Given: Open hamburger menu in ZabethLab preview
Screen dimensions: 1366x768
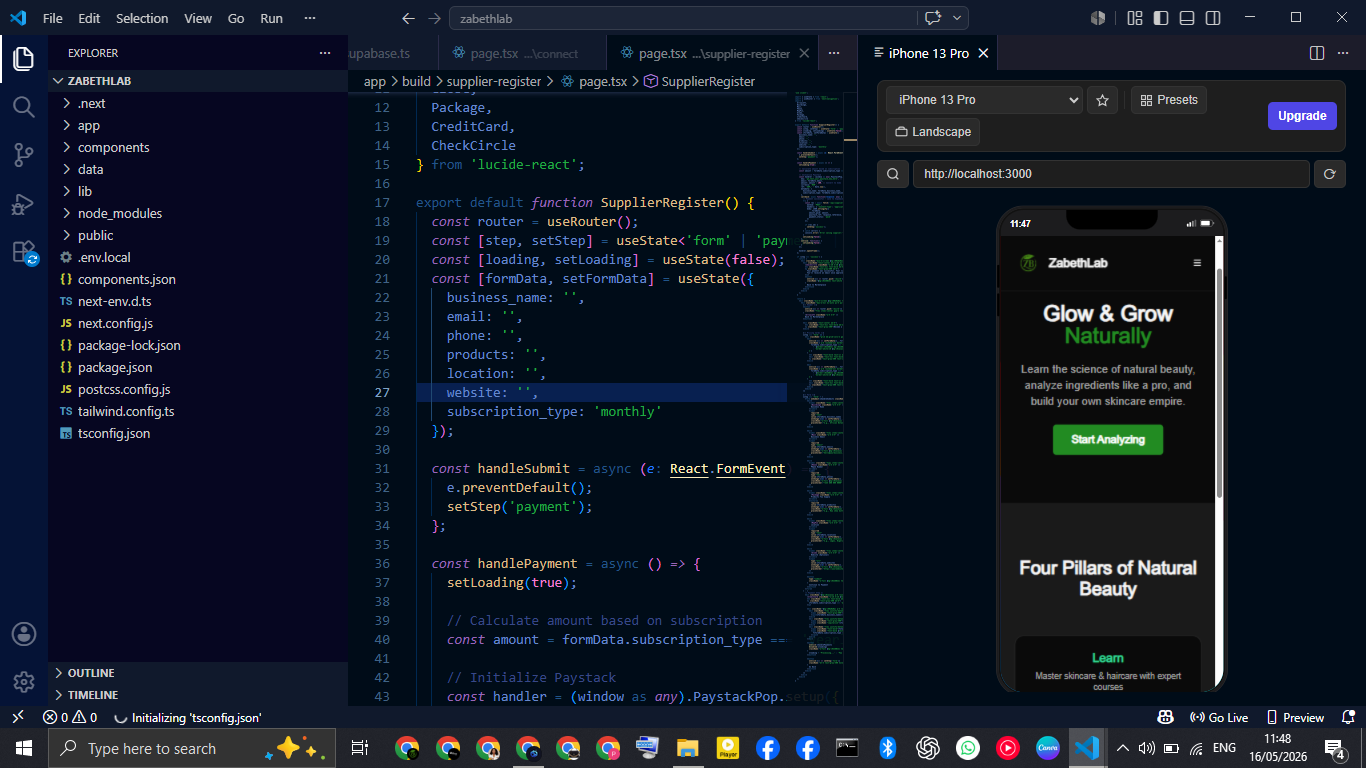Looking at the screenshot, I should 1197,263.
